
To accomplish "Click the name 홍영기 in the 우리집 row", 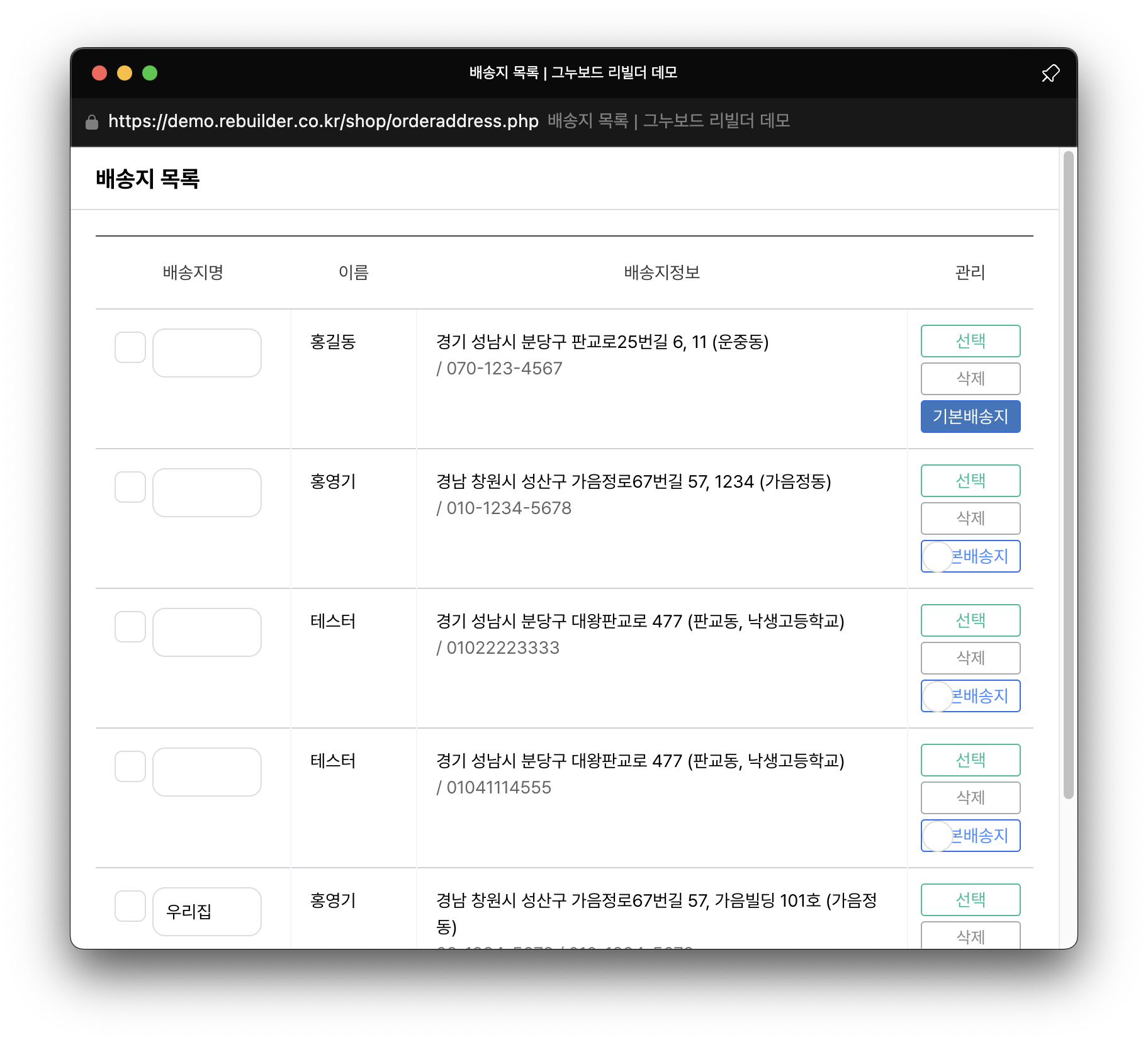I will [x=333, y=900].
